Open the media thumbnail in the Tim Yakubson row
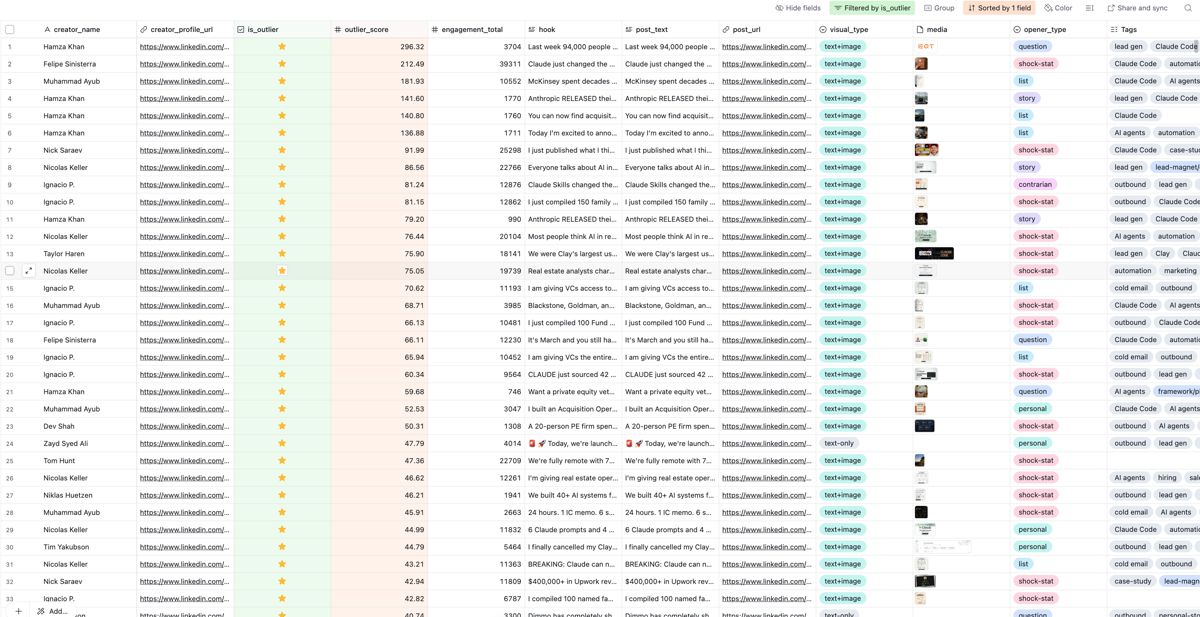1200x617 pixels. 943,547
